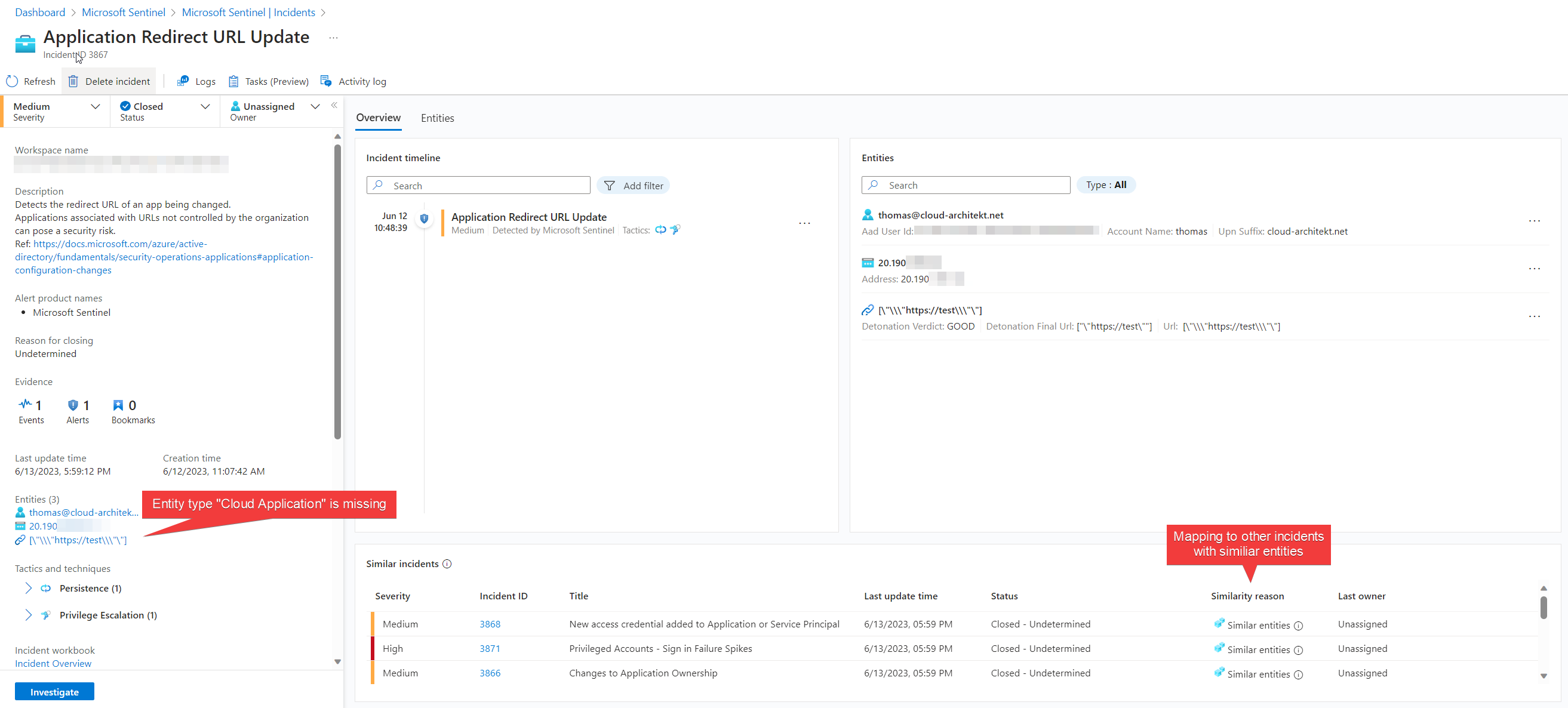
Task: Click the Privilege Escalation tactic icon in timeline
Action: click(x=675, y=230)
